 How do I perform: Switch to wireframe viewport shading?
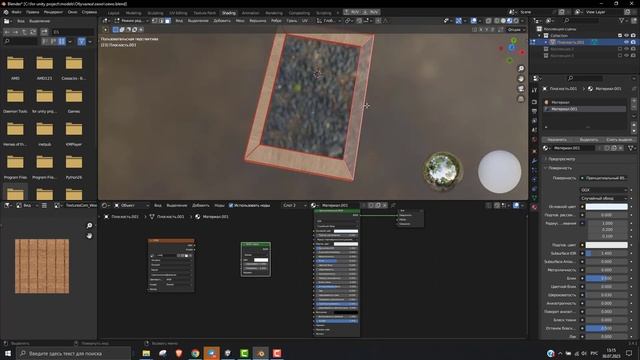pos(497,20)
